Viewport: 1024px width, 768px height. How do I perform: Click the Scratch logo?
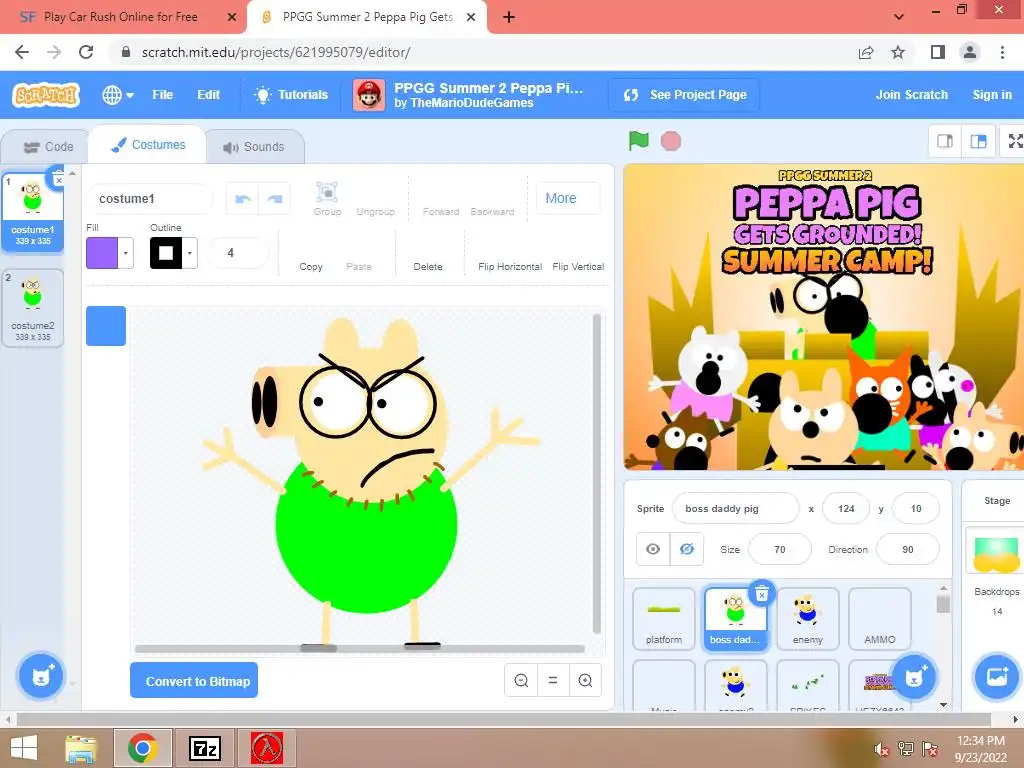coord(46,95)
